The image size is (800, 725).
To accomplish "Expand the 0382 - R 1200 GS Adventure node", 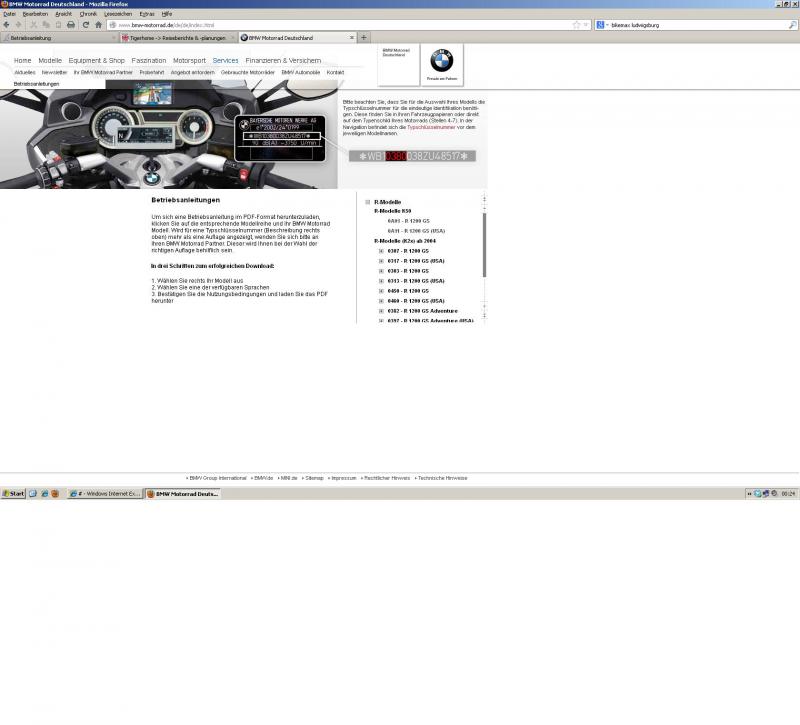I will 381,311.
